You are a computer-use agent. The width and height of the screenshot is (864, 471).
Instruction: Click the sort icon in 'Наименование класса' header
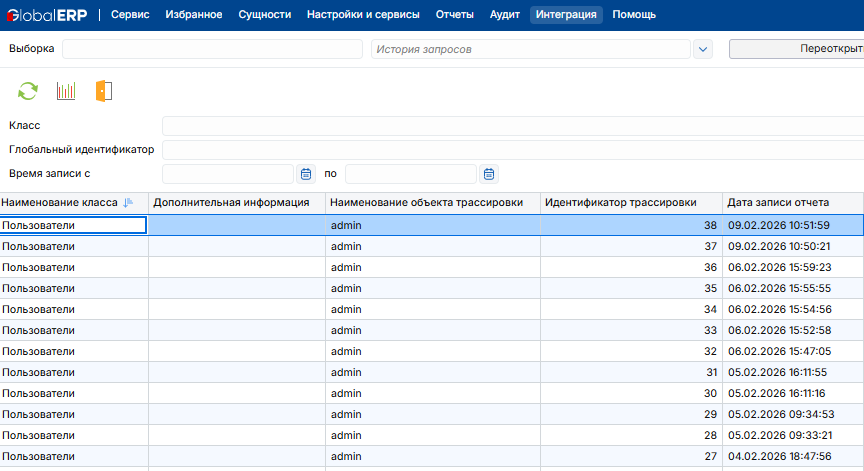(128, 203)
